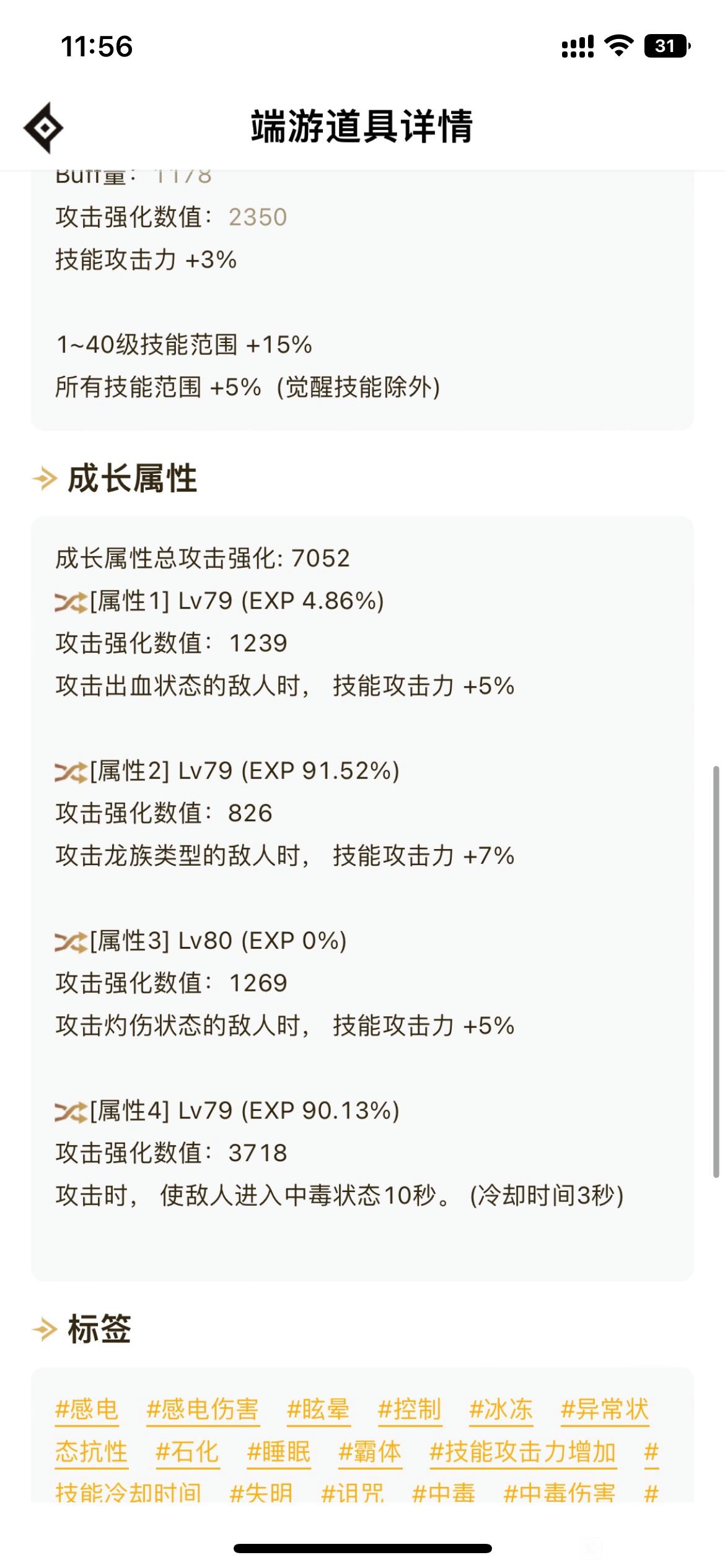Tap the Wi-Fi icon in status bar
Viewport: 725px width, 1568px height.
tap(618, 46)
